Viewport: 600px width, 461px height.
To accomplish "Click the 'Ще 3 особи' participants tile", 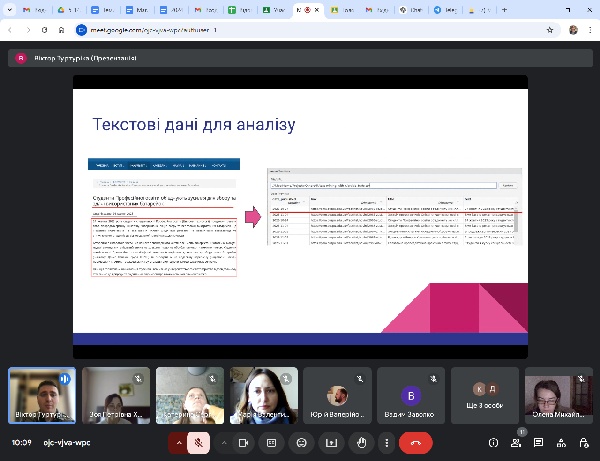I will click(485, 394).
